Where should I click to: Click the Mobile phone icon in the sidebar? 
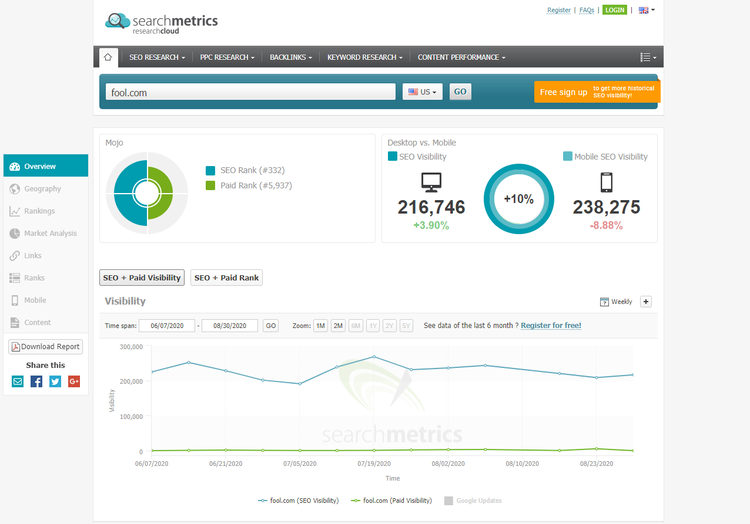tap(15, 300)
